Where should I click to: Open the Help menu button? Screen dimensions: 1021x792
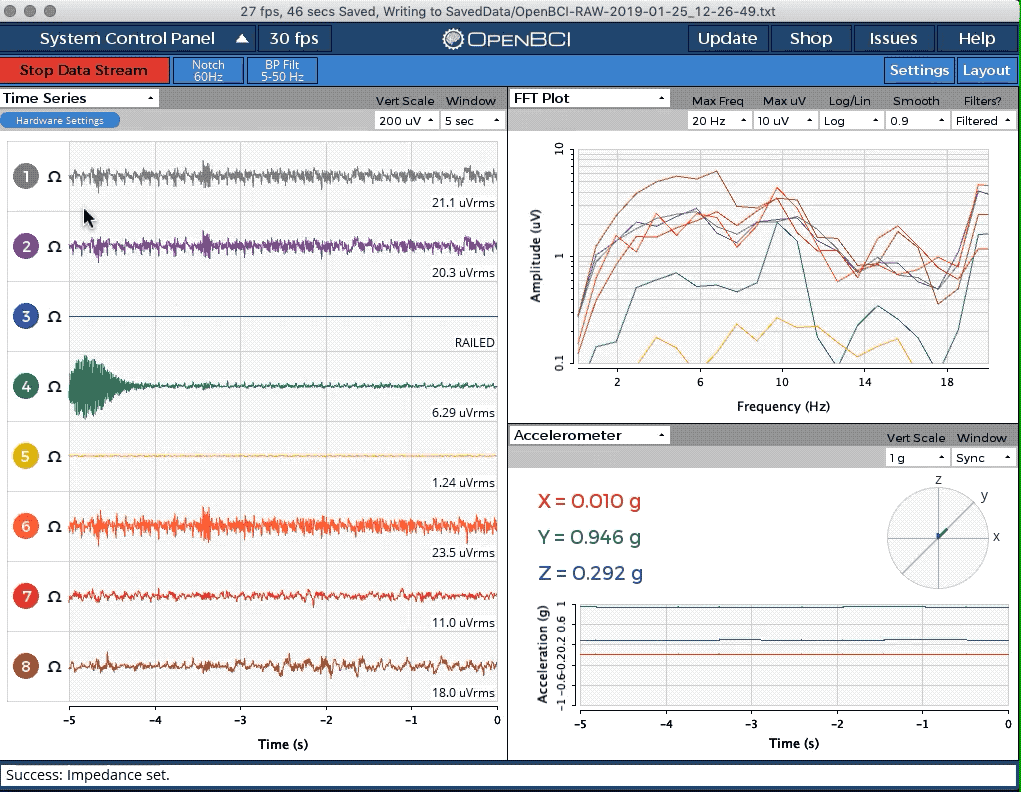[x=976, y=38]
